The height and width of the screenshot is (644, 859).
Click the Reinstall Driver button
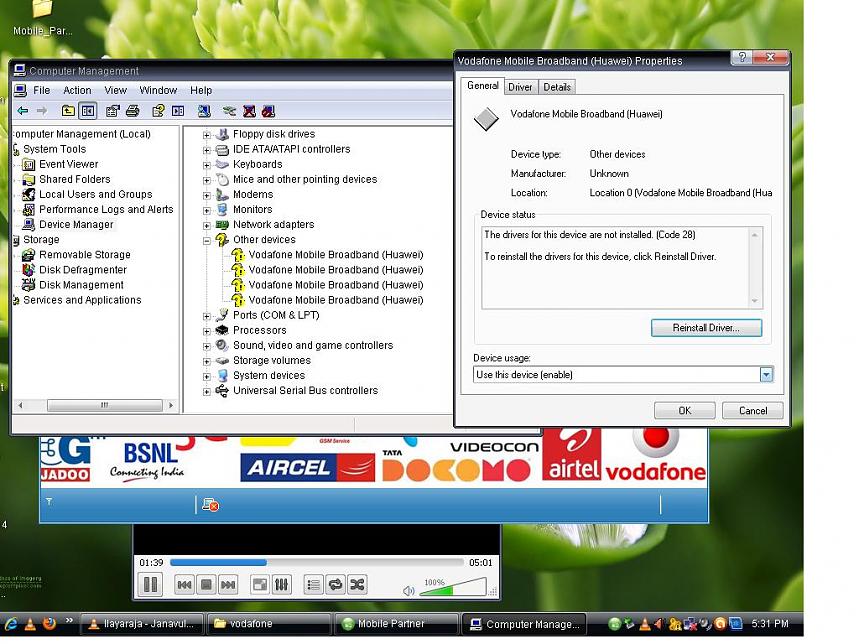pyautogui.click(x=706, y=328)
